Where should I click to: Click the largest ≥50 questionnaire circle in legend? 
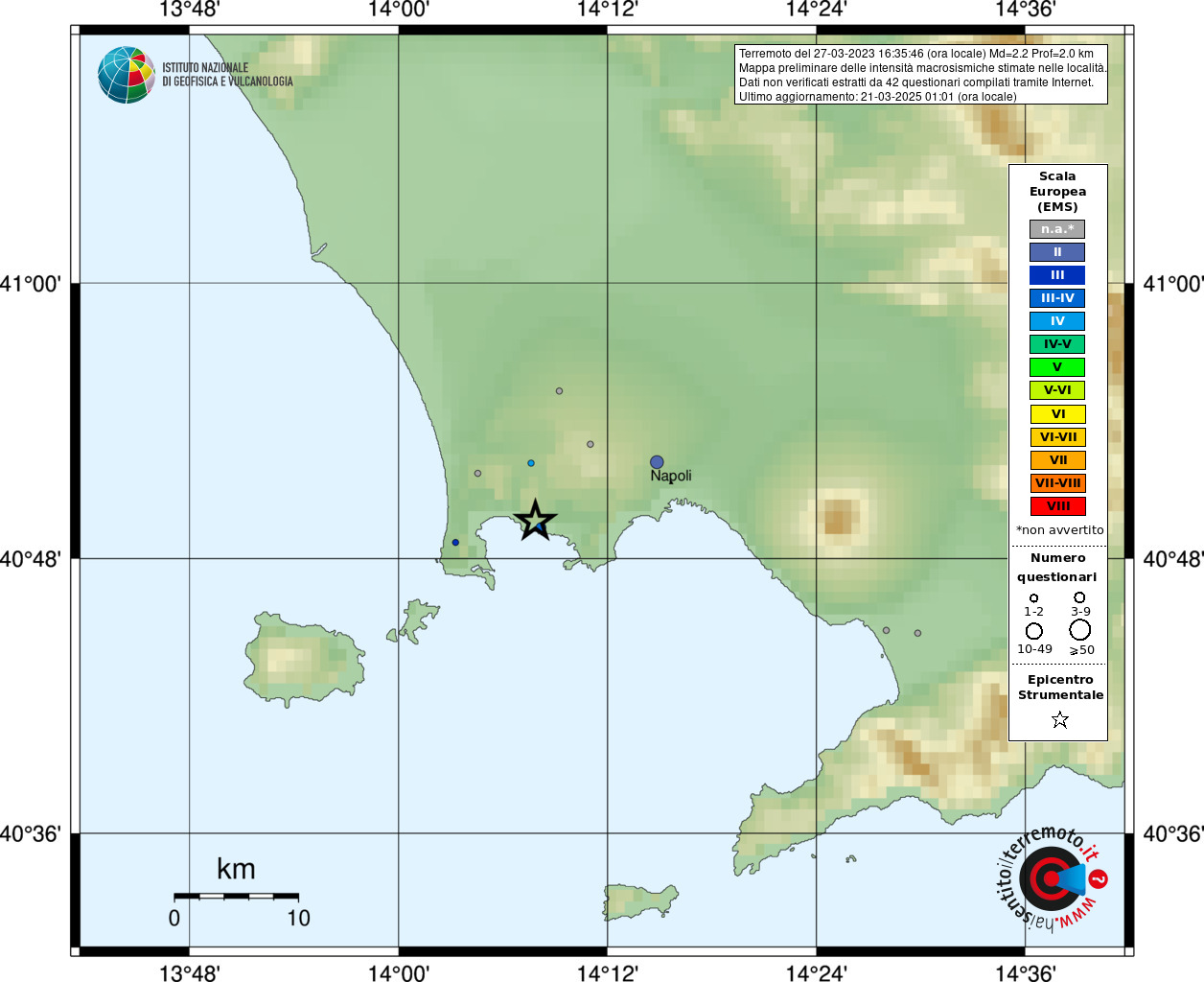tap(1080, 630)
